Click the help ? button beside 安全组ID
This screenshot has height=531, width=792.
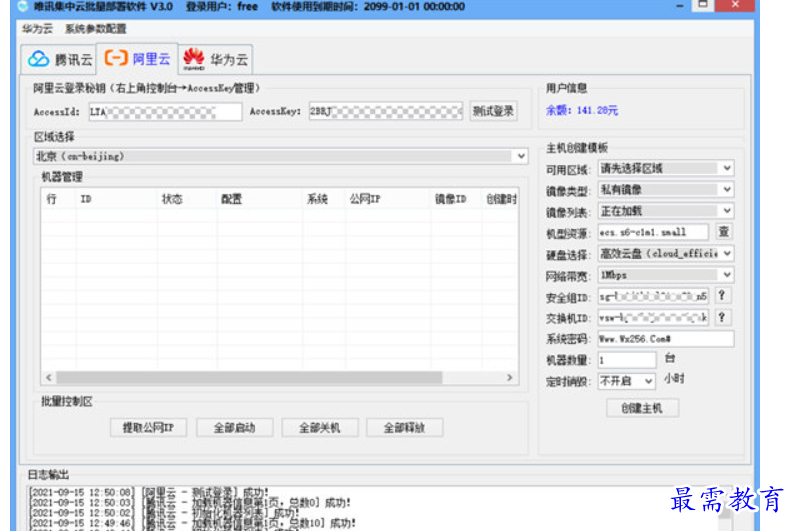(721, 296)
